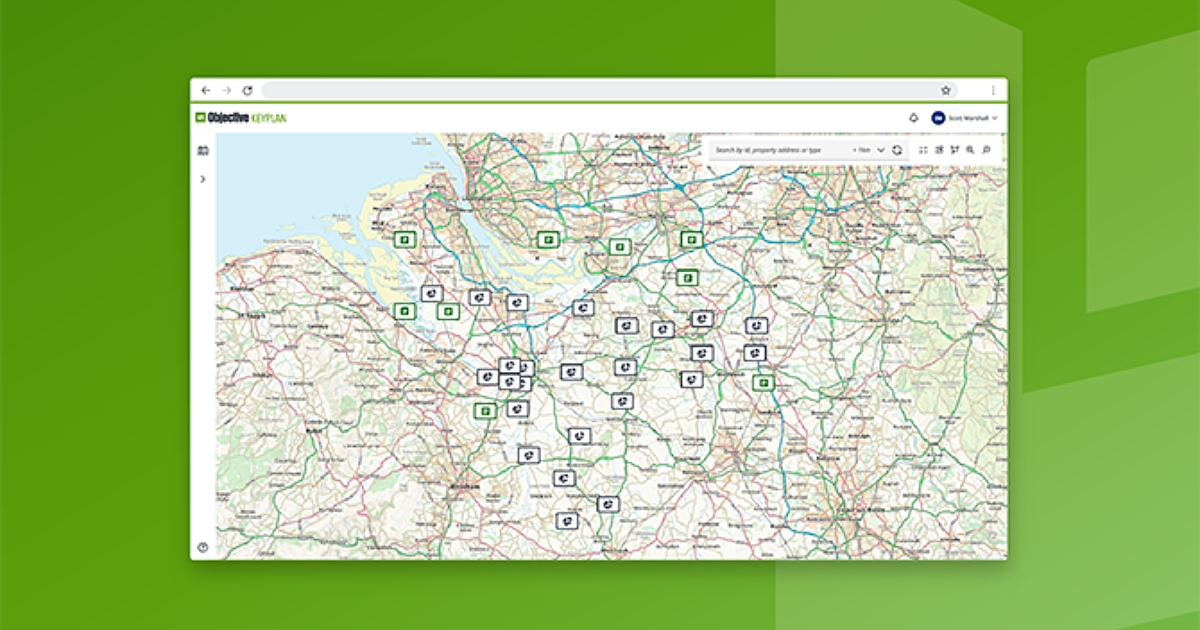Click the browser back arrow

[206, 90]
